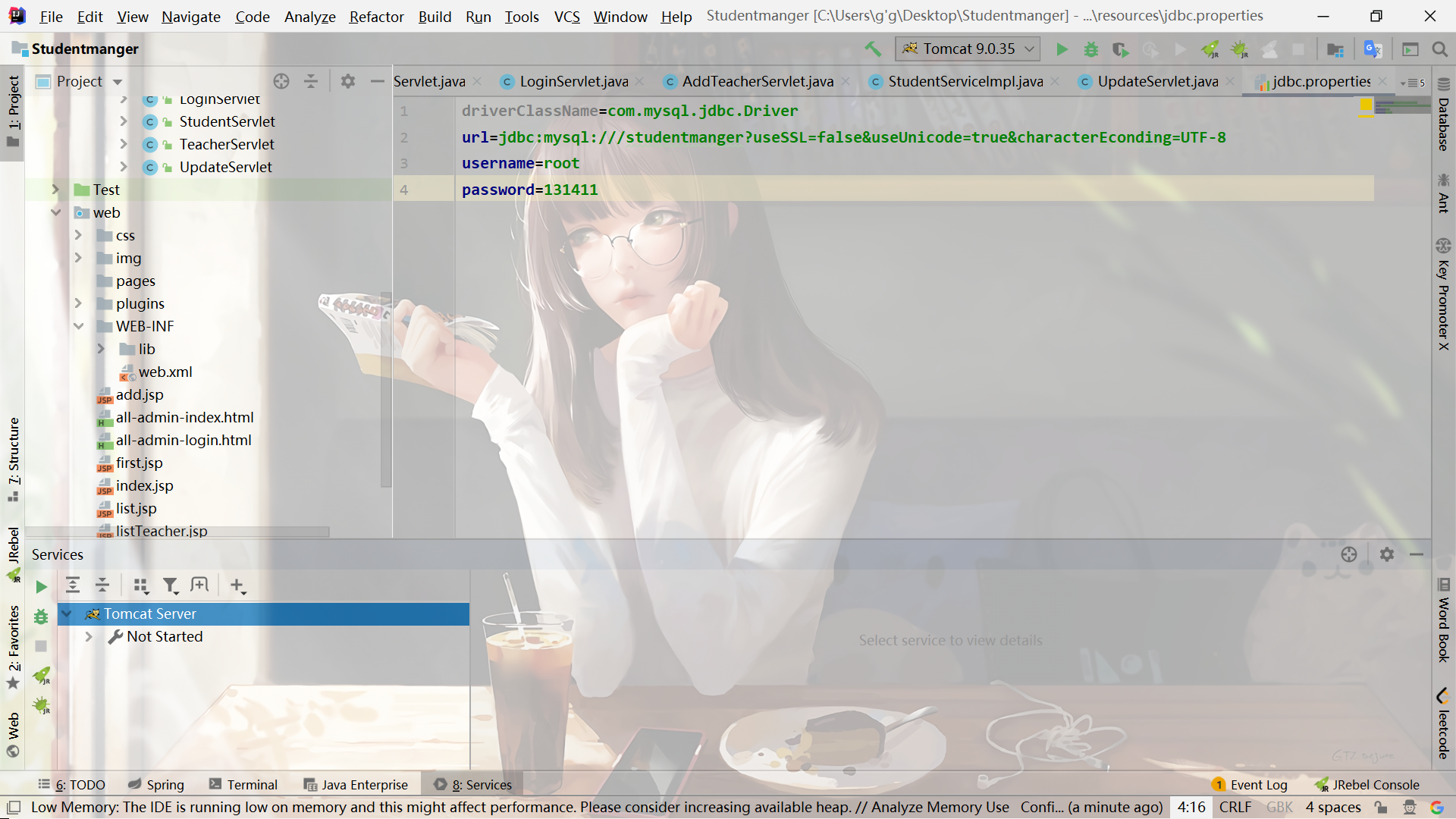Hide the Services panel
1456x819 pixels.
coord(1417,554)
